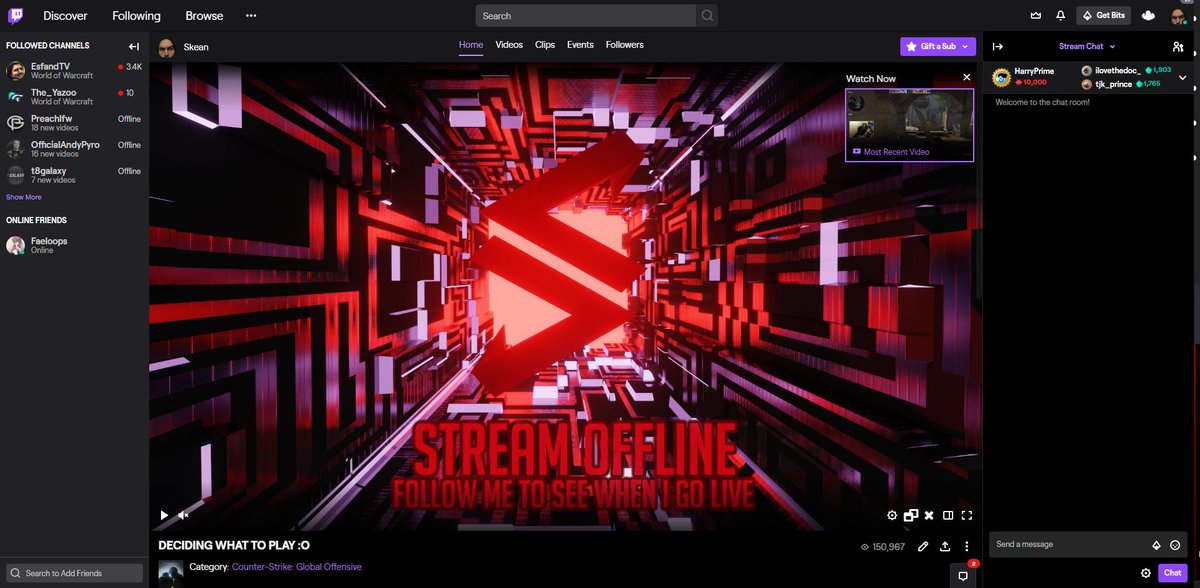Open the three-dot options below the player
This screenshot has width=1200, height=588.
967,546
